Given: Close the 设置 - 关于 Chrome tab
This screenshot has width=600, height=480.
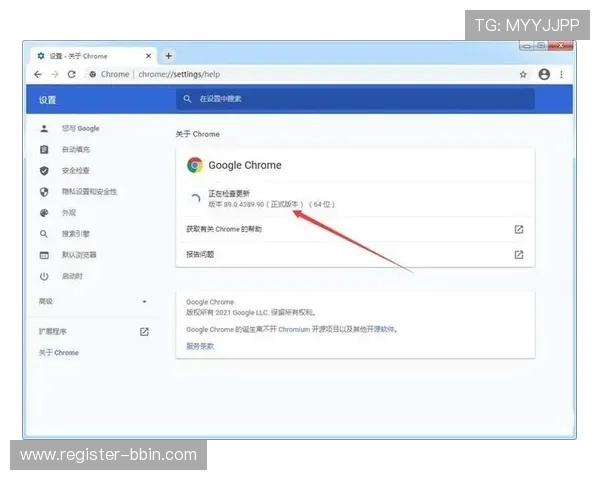Looking at the screenshot, I should pyautogui.click(x=148, y=56).
